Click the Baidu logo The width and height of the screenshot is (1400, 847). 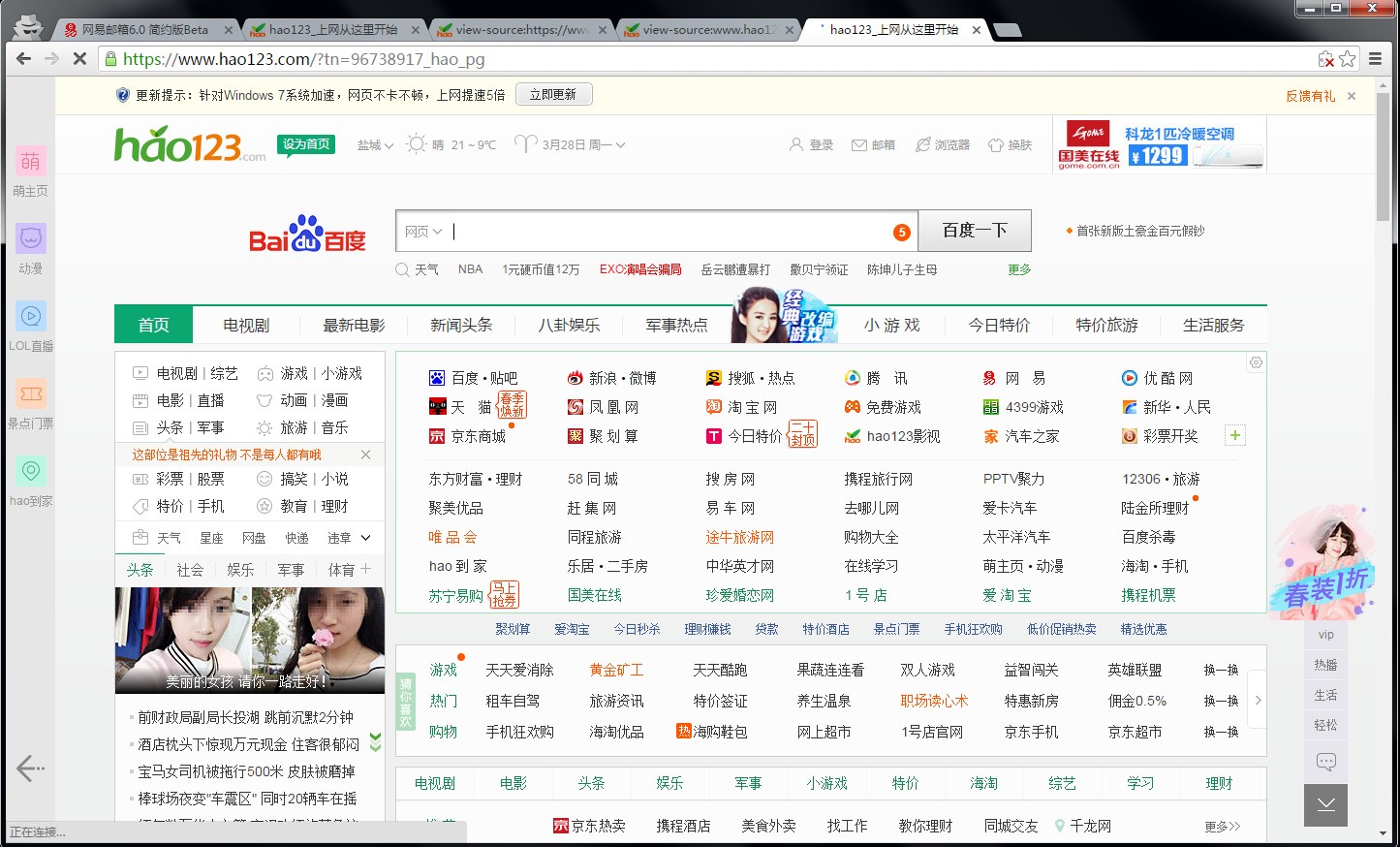pyautogui.click(x=307, y=234)
